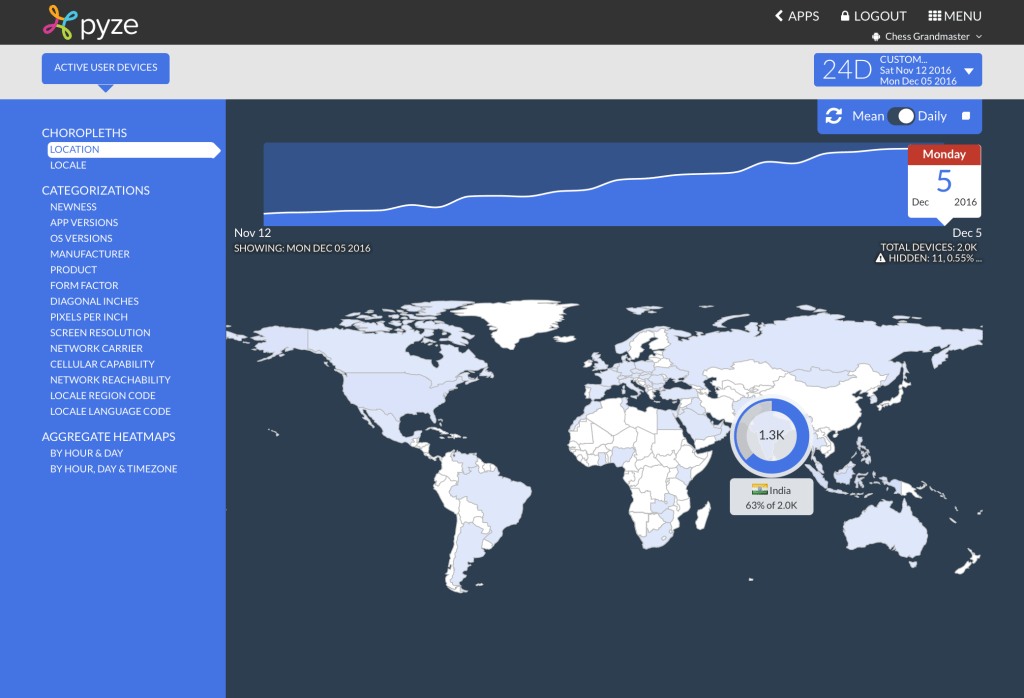Refresh the chart using the sync arrows icon
1024x698 pixels.
[834, 116]
